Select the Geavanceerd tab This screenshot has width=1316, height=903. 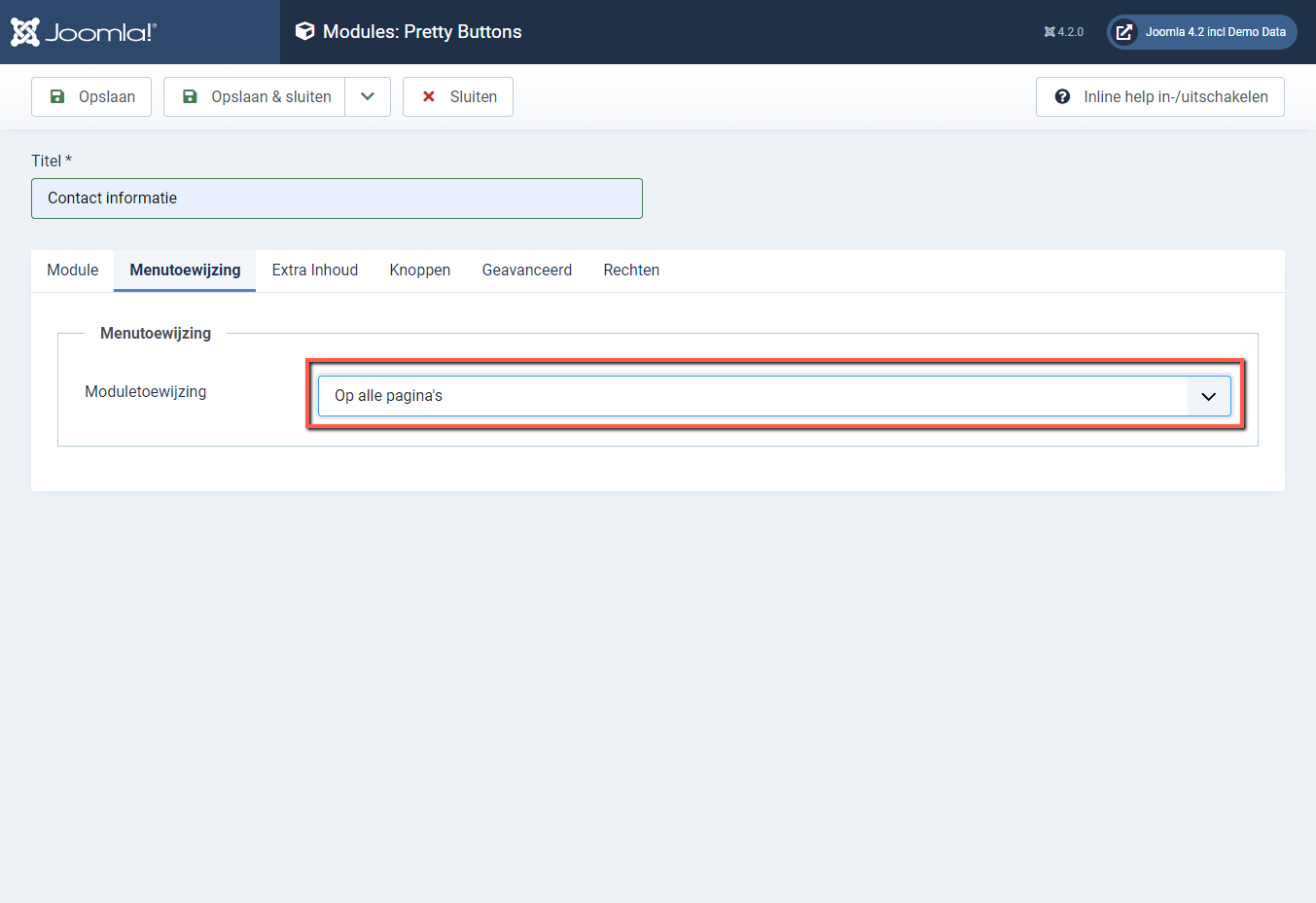click(x=526, y=270)
